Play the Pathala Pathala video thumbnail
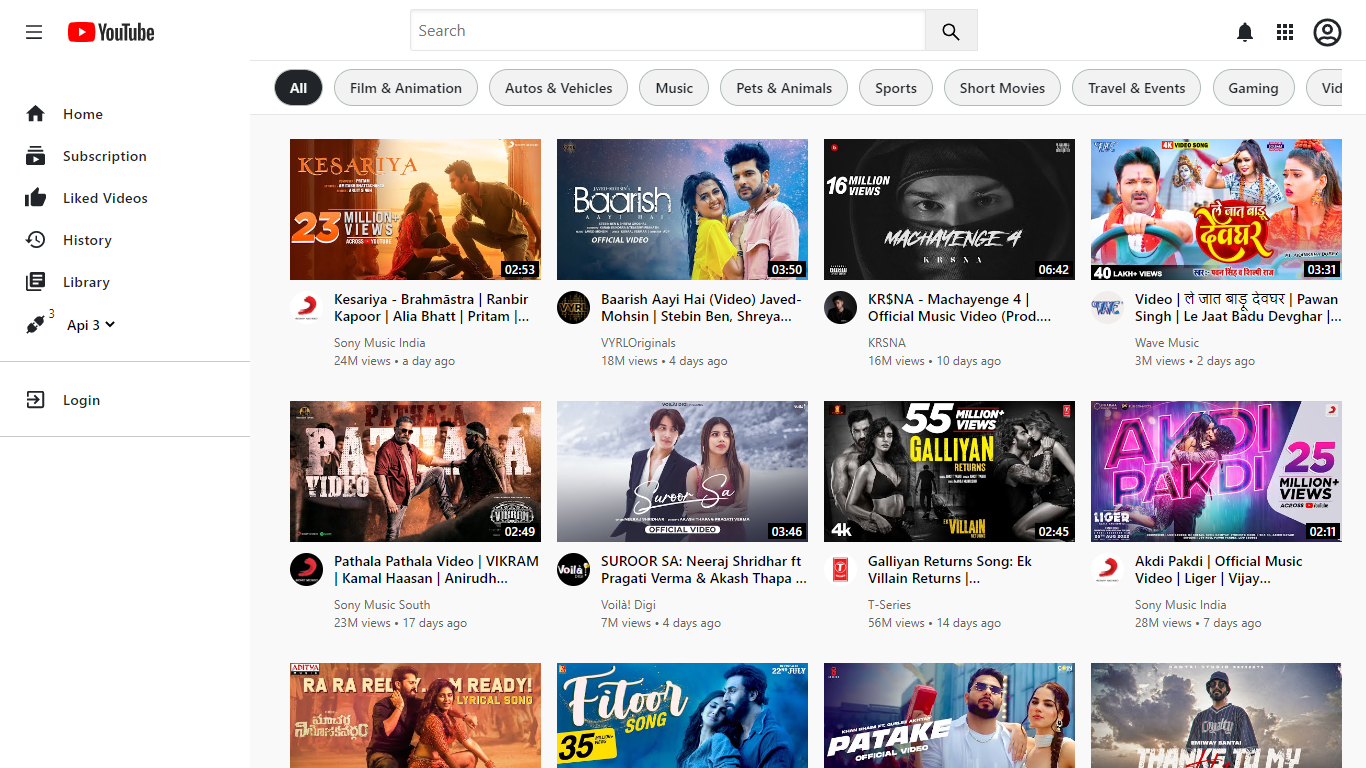 click(x=415, y=471)
